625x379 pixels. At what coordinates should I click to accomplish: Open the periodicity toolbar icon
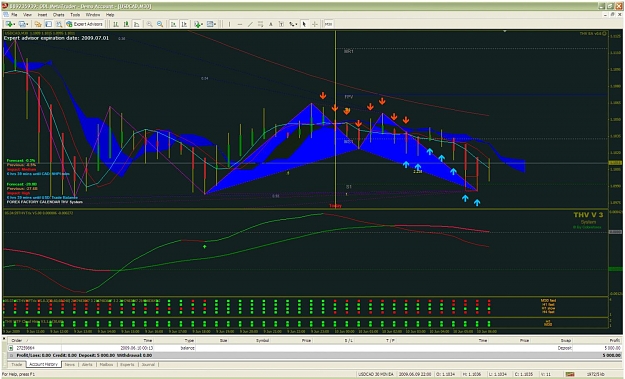coord(210,24)
